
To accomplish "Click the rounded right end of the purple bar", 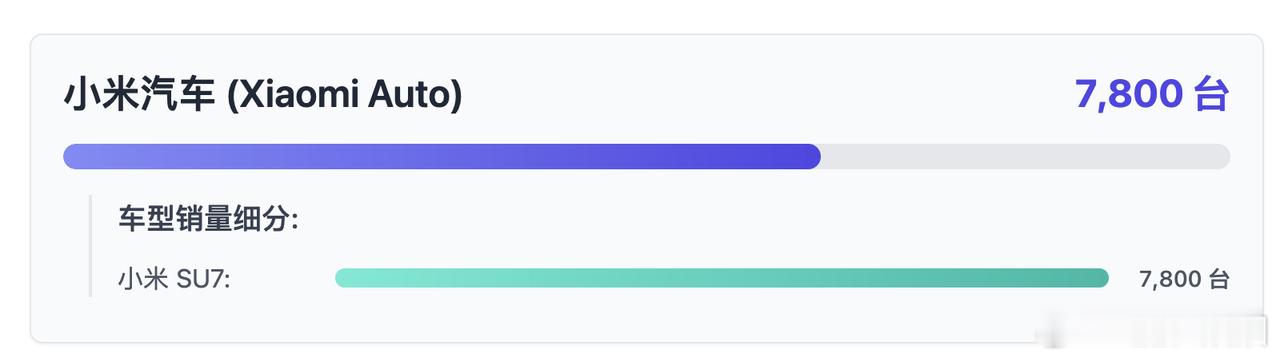I will pyautogui.click(x=810, y=156).
